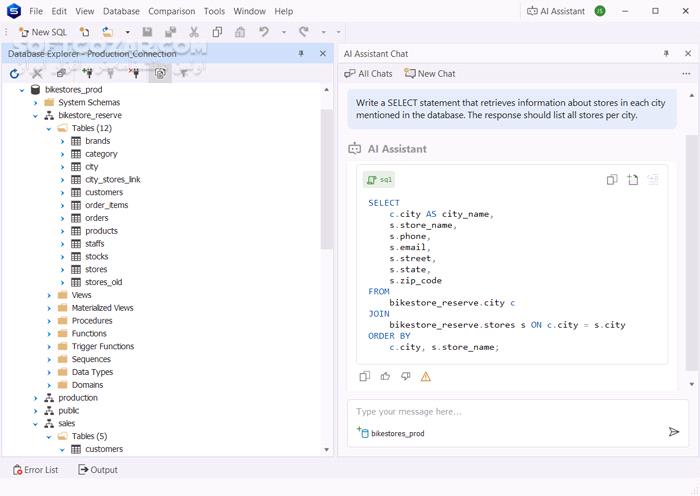The width and height of the screenshot is (700, 496).
Task: Toggle the highlighted script icon in Explorer toolbar
Action: click(x=160, y=73)
